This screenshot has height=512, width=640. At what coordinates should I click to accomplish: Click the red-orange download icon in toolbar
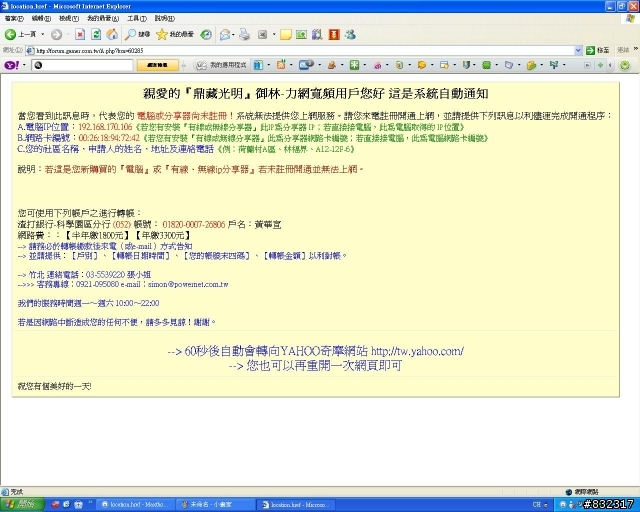pos(334,35)
